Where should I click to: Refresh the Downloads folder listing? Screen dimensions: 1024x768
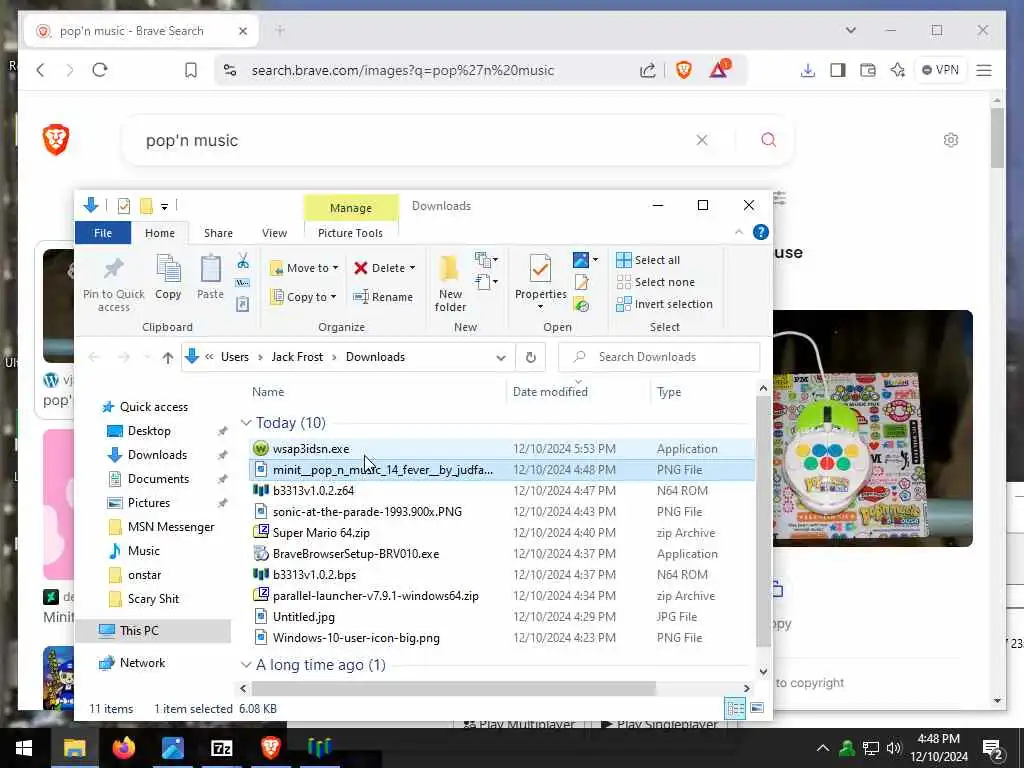coord(531,357)
